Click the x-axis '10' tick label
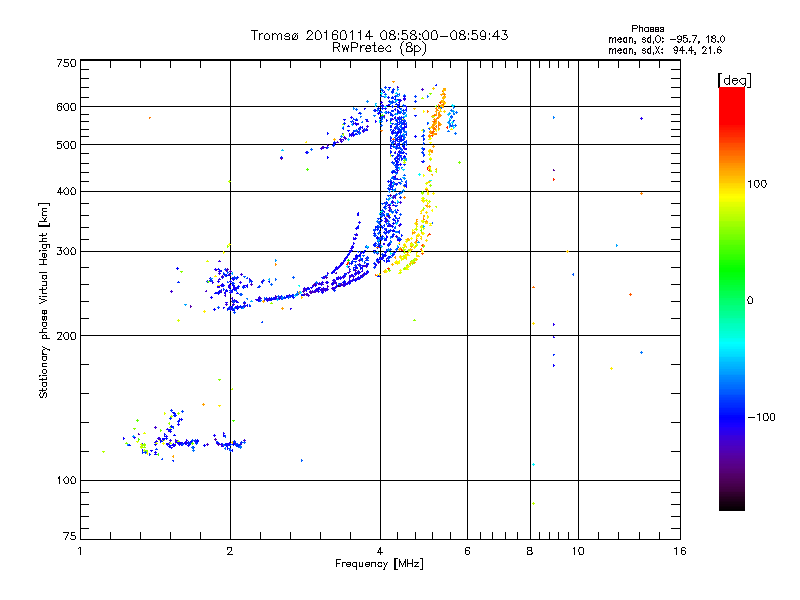Image resolution: width=800 pixels, height=600 pixels. tap(578, 551)
